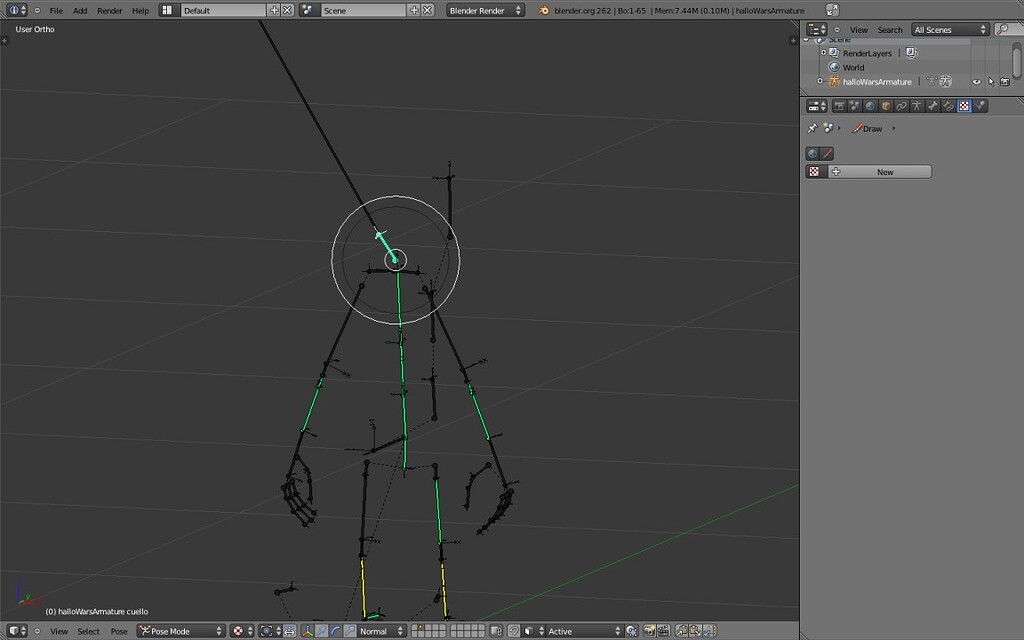The image size is (1024, 640).
Task: Open the Outliner Search menu
Action: point(889,30)
